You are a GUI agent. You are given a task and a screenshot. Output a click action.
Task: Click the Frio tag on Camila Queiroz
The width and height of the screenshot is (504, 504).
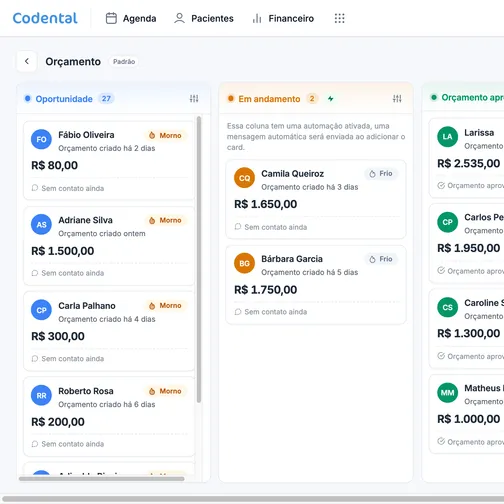pyautogui.click(x=381, y=174)
